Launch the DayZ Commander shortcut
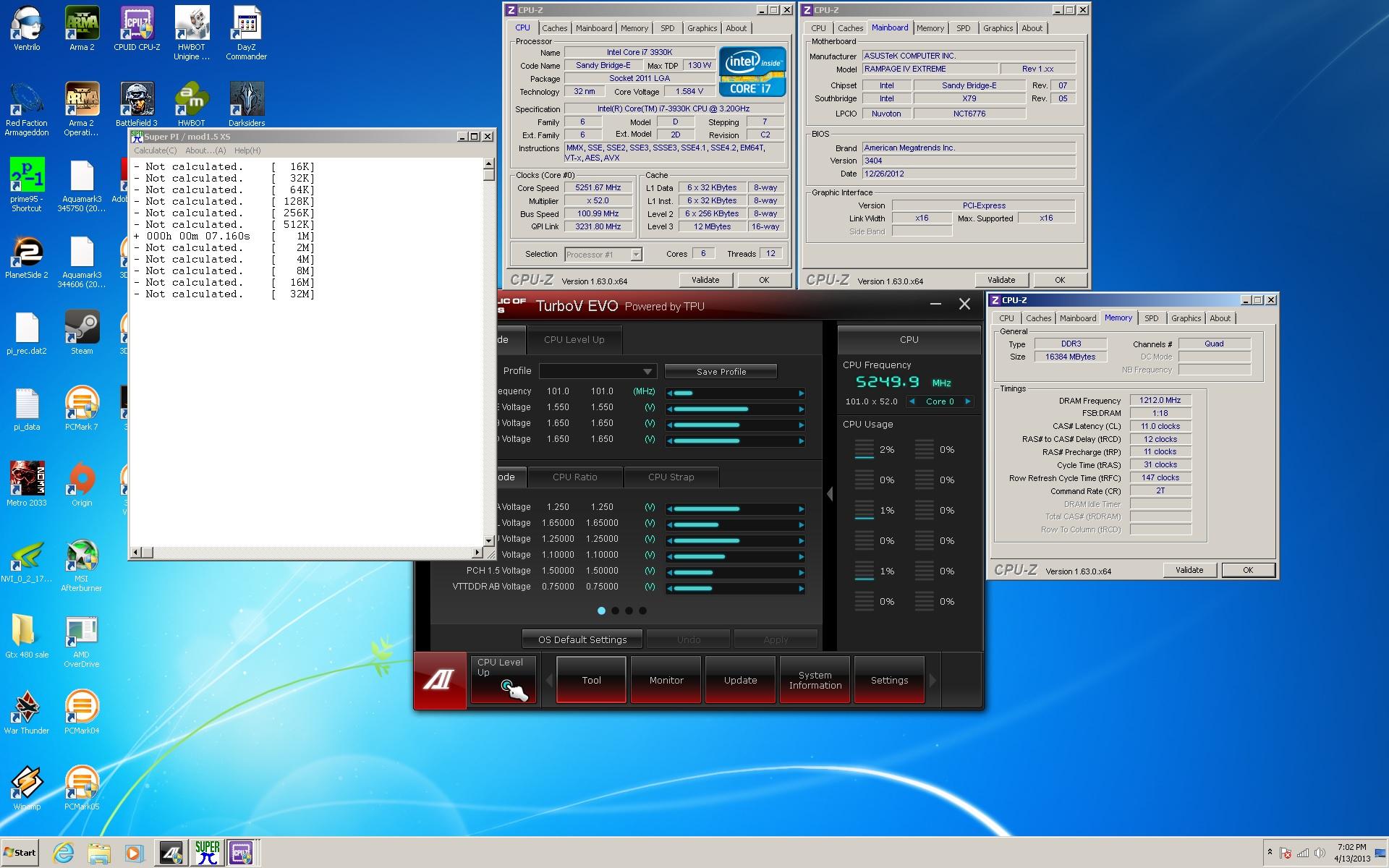Viewport: 1389px width, 868px height. 246,33
